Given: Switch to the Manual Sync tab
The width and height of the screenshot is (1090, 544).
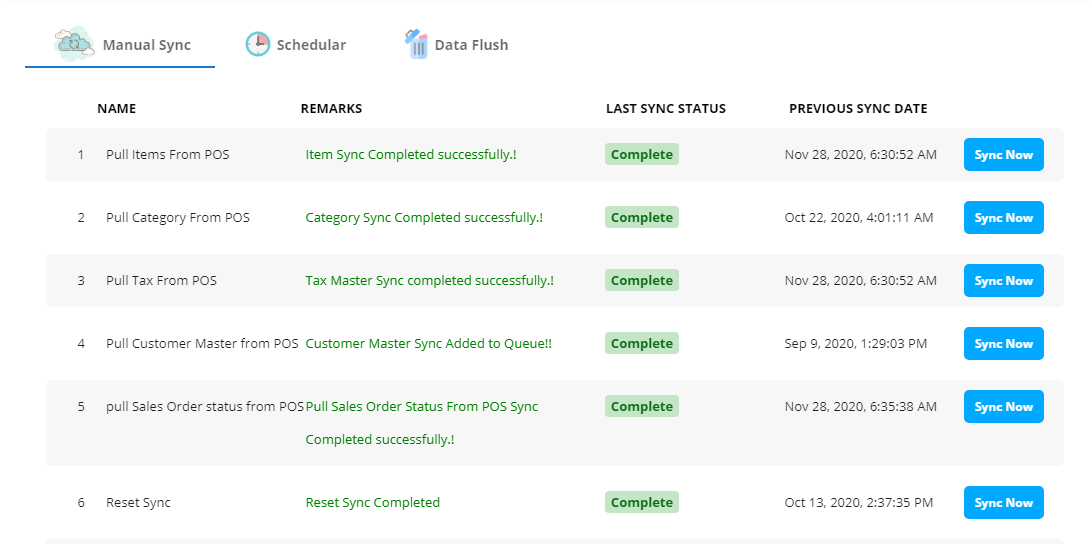Looking at the screenshot, I should tap(146, 45).
